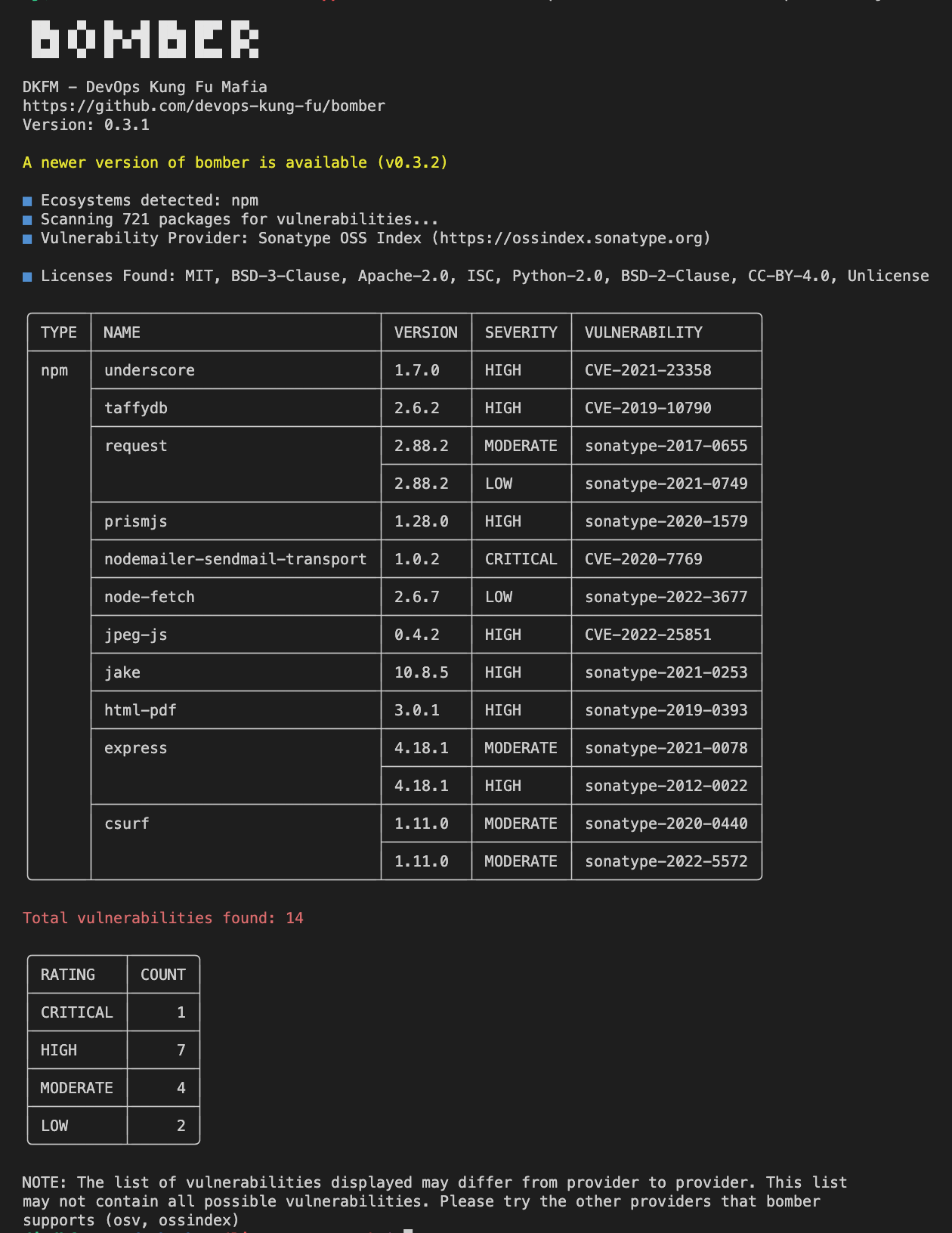Image resolution: width=952 pixels, height=1233 pixels.
Task: Click sonatype-2012-0022 vulnerability ID
Action: point(666,786)
